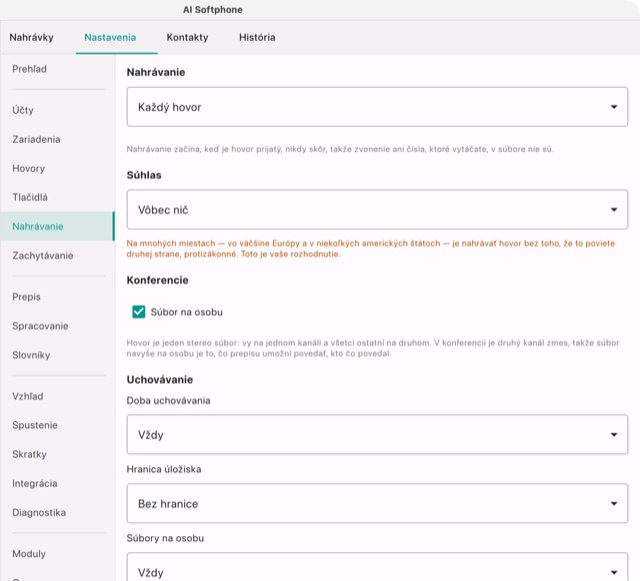This screenshot has height=581, width=640.
Task: Open the Súbory na osobu retention dropdown
Action: [377, 567]
